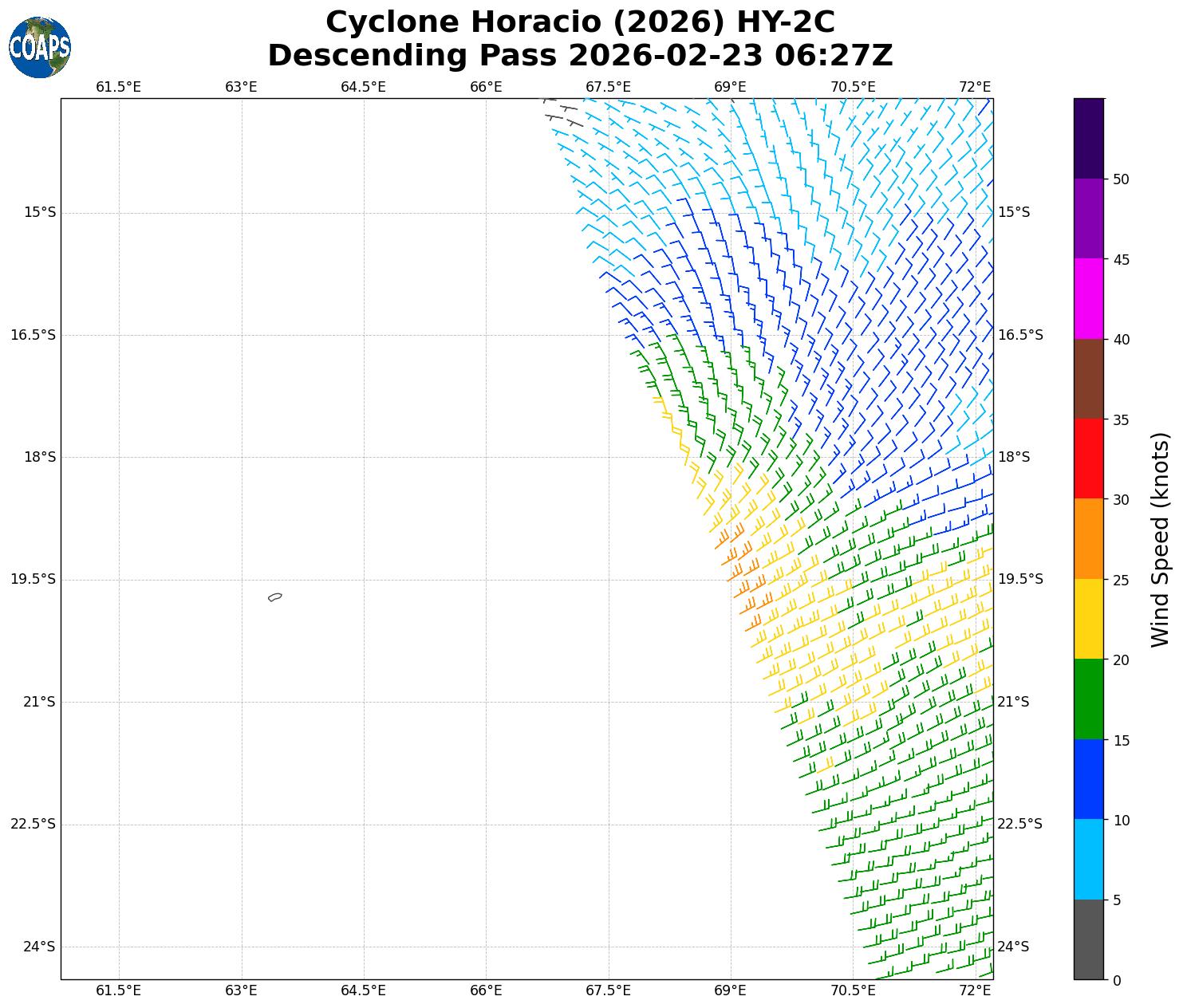Click the 22.5°S label on the right axis
This screenshot has height=1008, width=1183.
[x=1020, y=824]
